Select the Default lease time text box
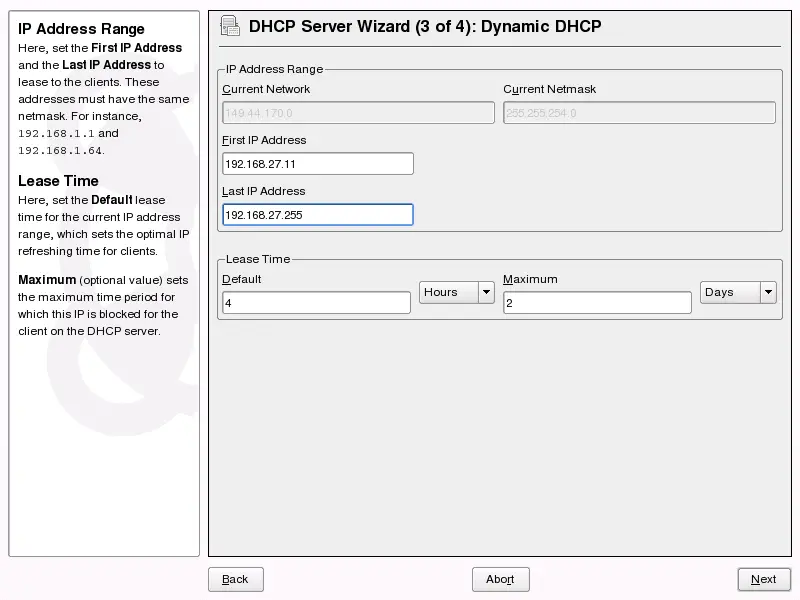The width and height of the screenshot is (800, 600). (316, 303)
